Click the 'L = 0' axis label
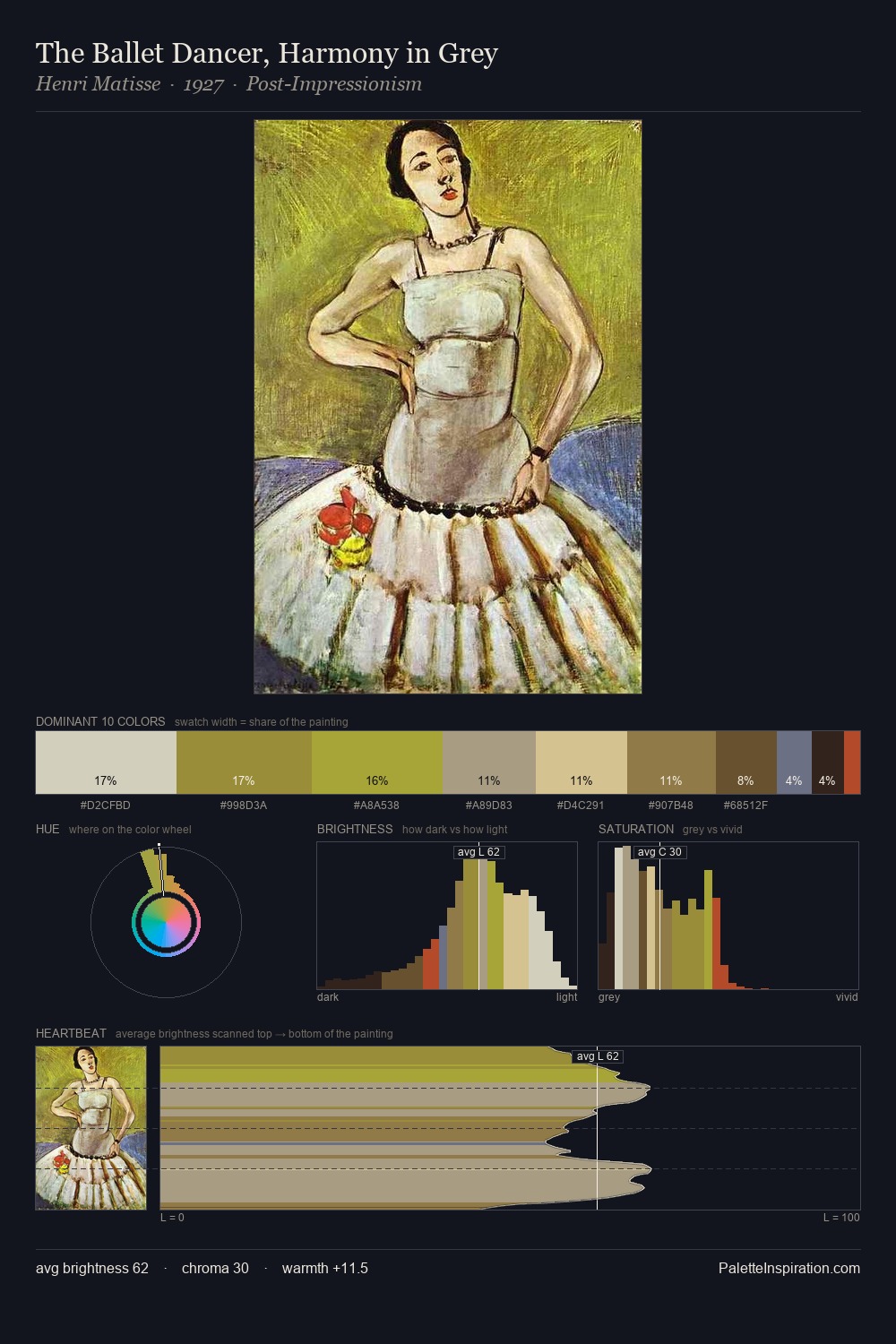 (x=172, y=1218)
